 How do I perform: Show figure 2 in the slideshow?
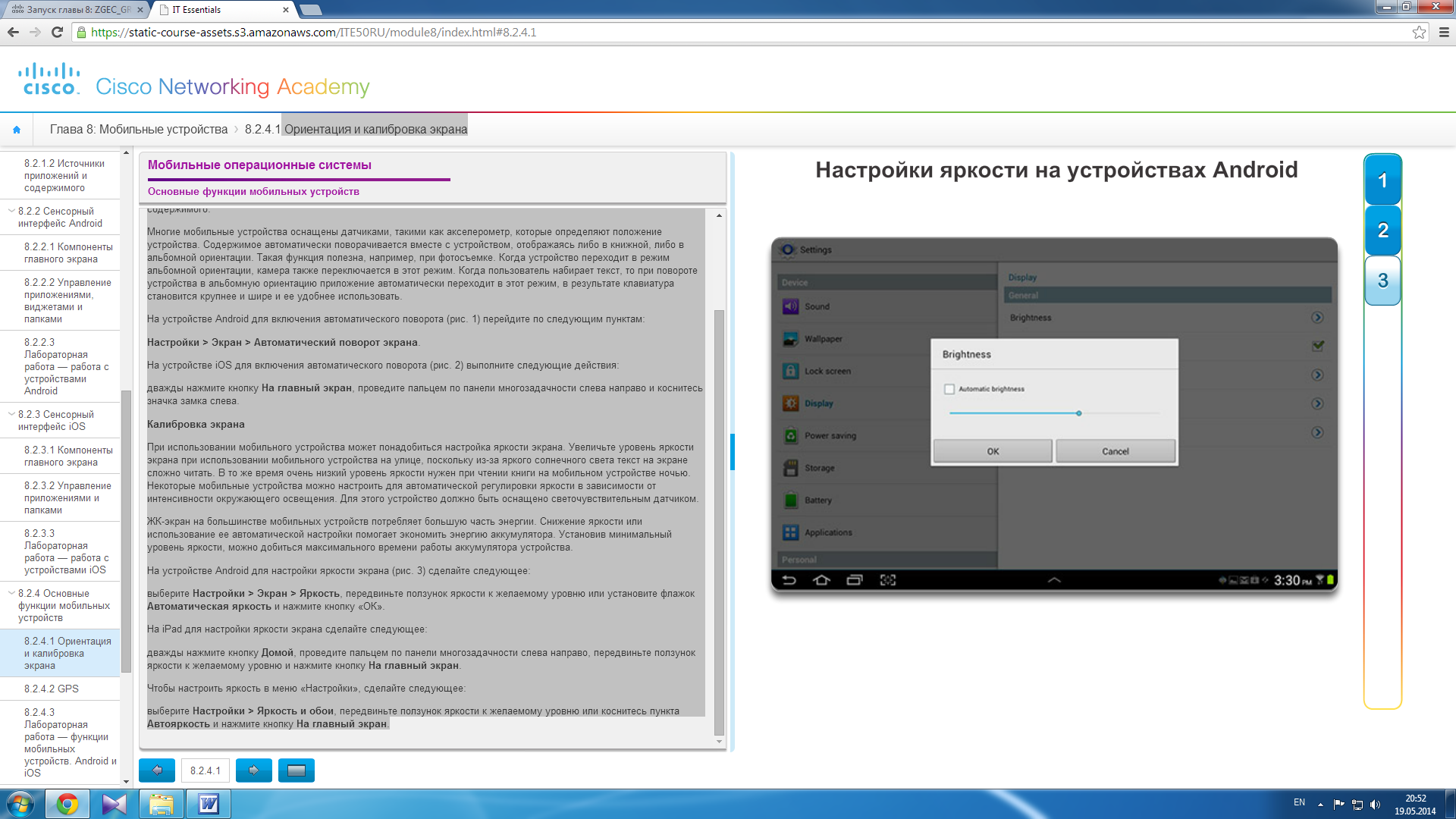(1382, 231)
